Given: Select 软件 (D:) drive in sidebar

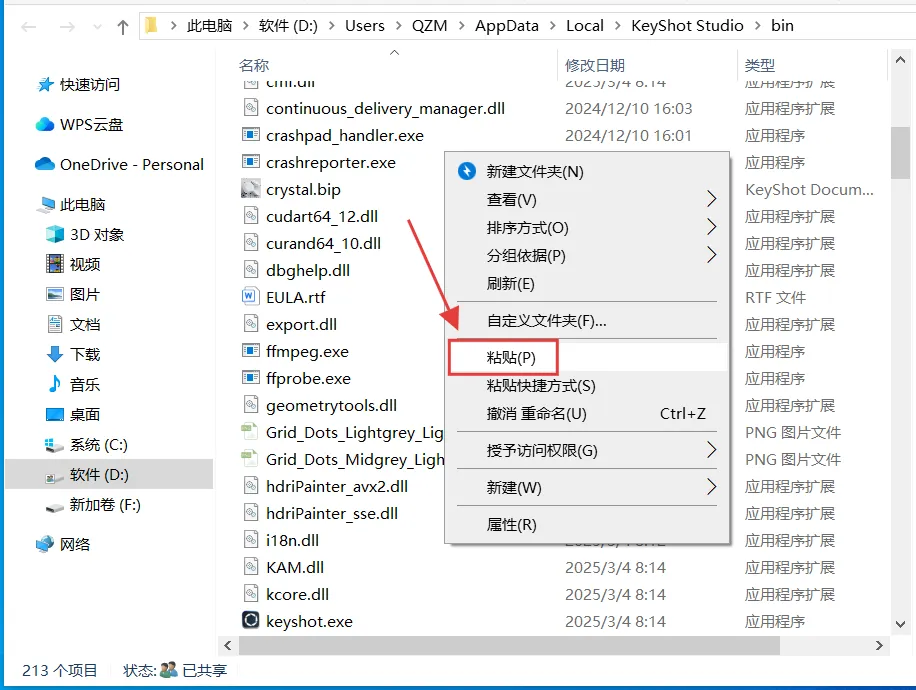Looking at the screenshot, I should tap(109, 474).
